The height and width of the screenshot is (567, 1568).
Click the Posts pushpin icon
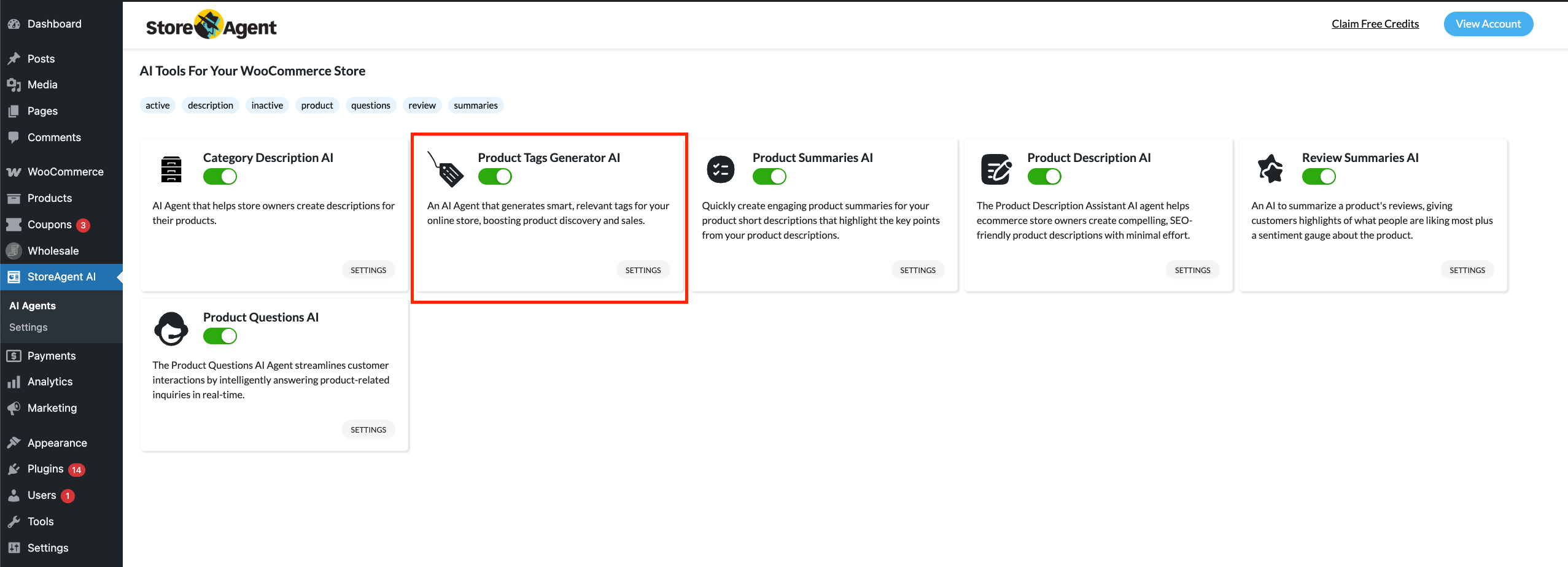[14, 59]
